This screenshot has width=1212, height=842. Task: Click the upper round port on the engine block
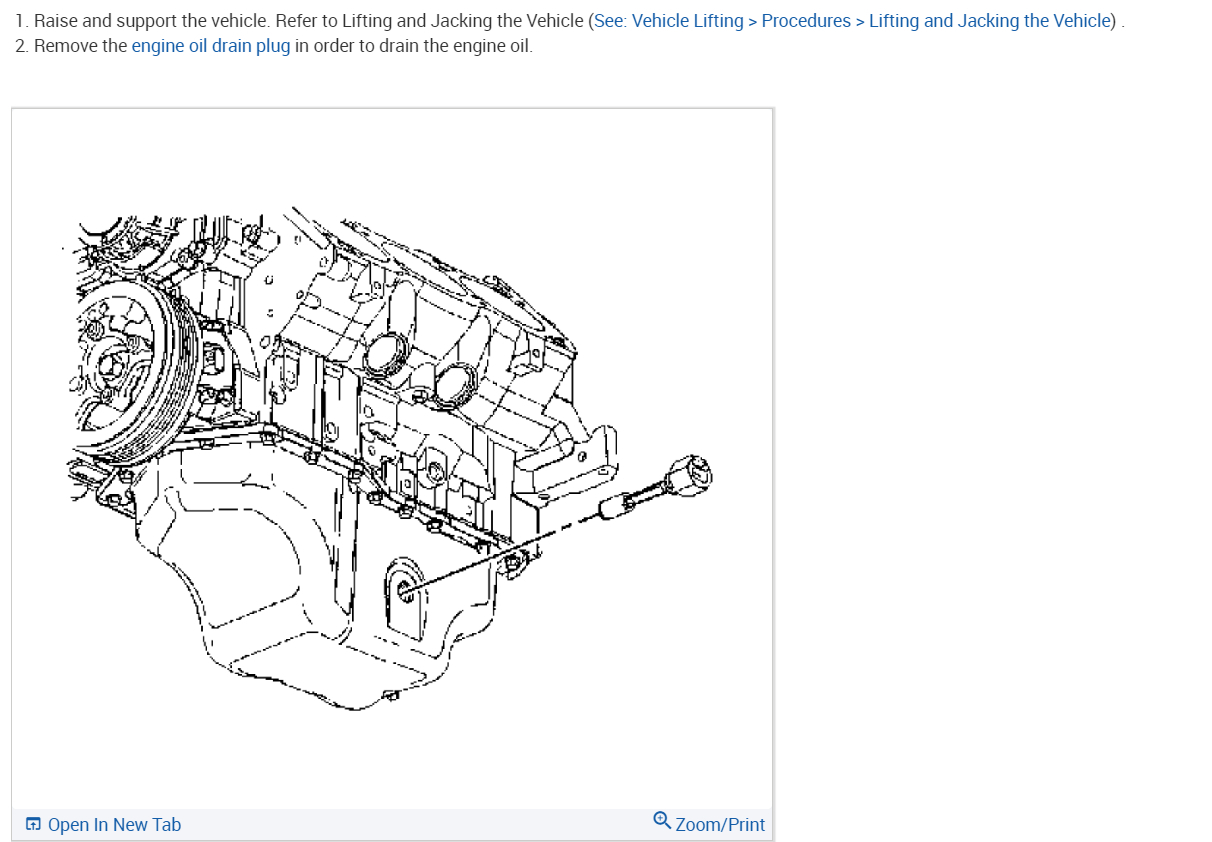pyautogui.click(x=384, y=354)
